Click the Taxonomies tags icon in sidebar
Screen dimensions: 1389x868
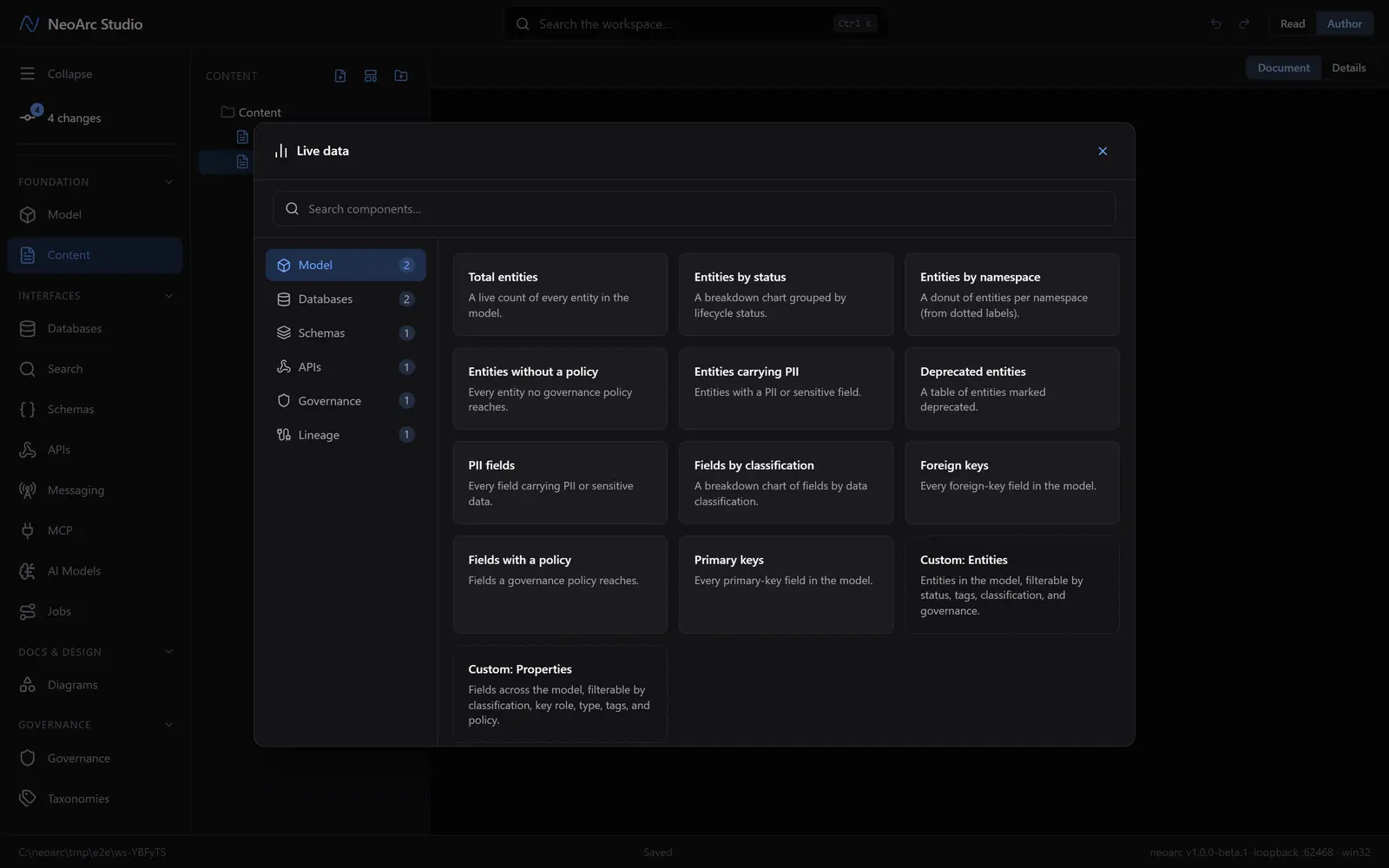tap(28, 799)
